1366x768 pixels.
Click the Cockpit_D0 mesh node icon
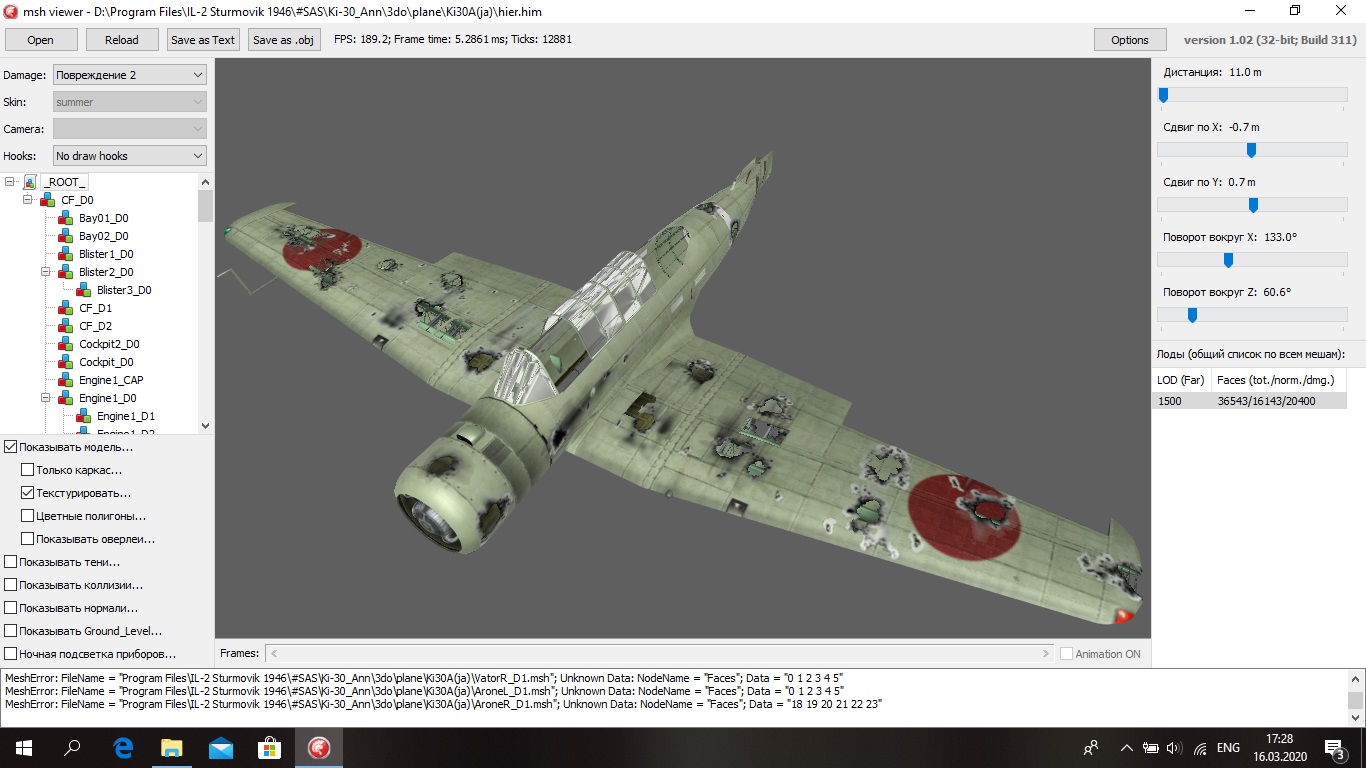pyautogui.click(x=66, y=362)
